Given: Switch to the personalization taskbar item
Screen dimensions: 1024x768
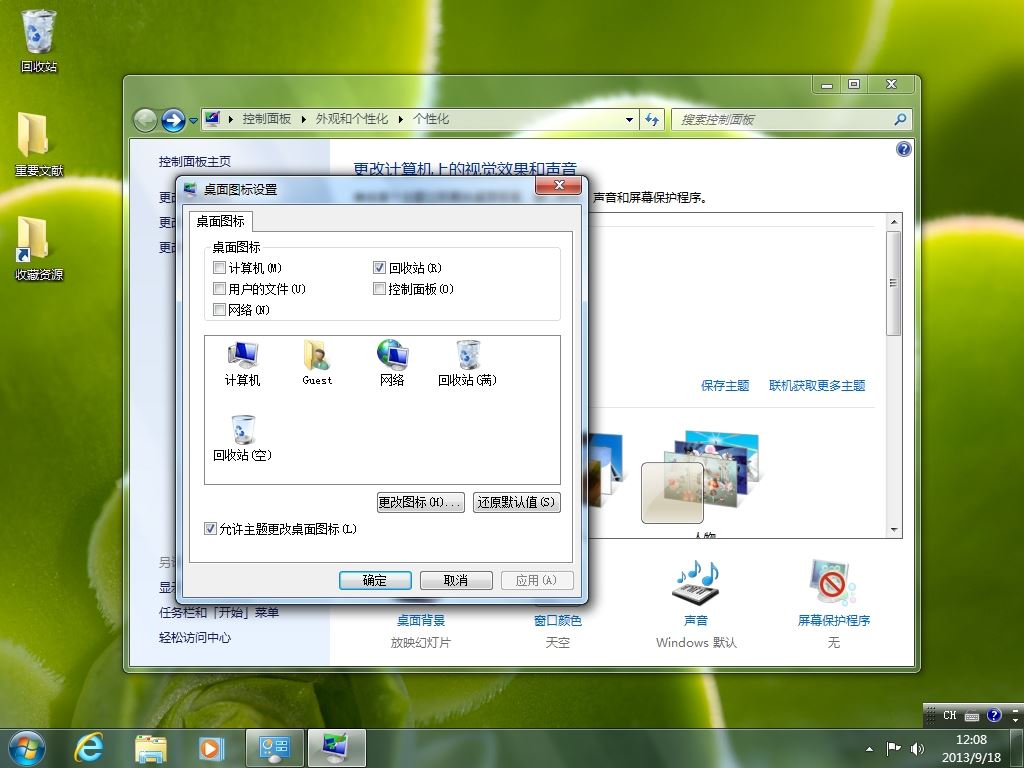Looking at the screenshot, I should point(336,748).
